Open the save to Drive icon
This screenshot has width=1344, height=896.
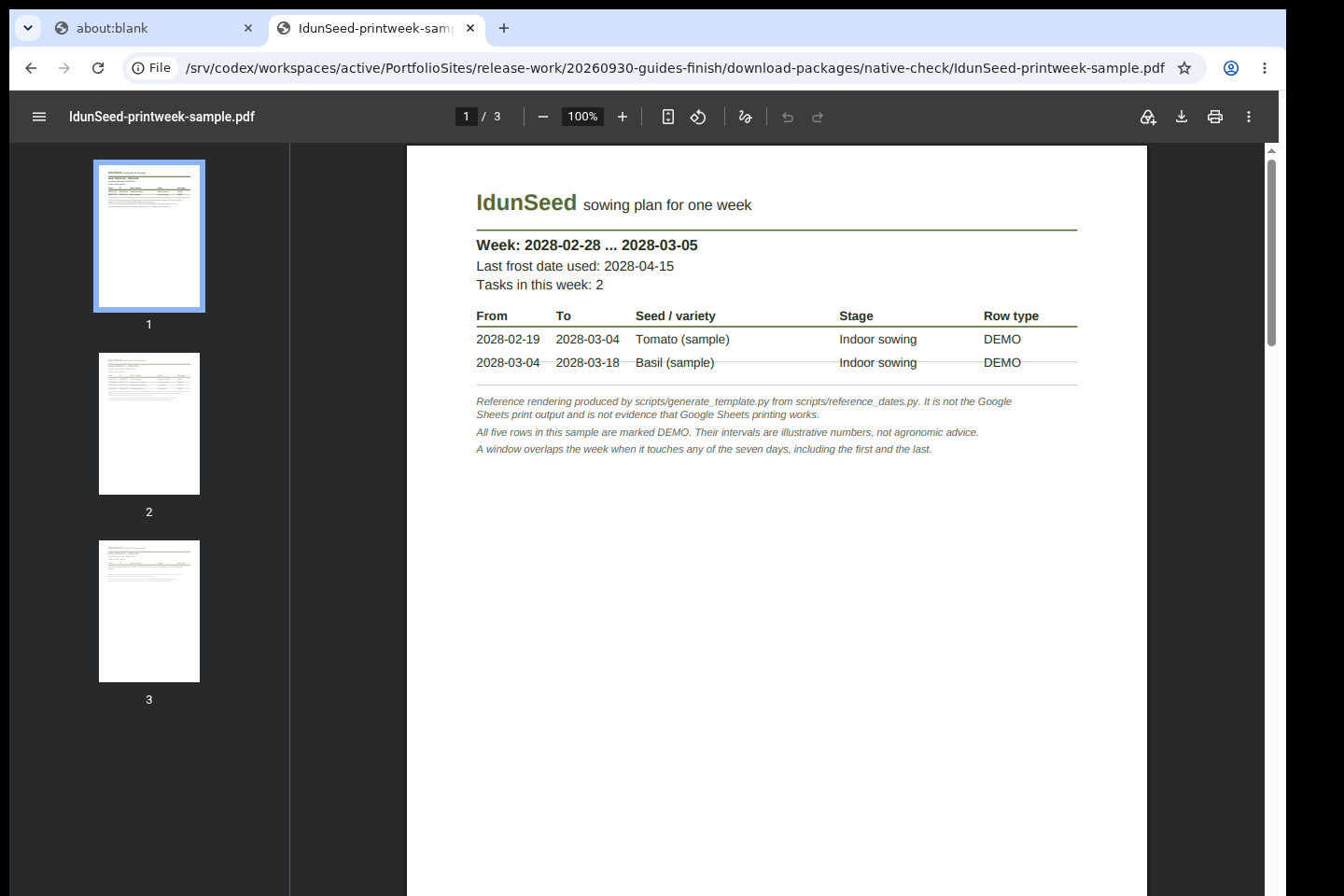[1148, 117]
